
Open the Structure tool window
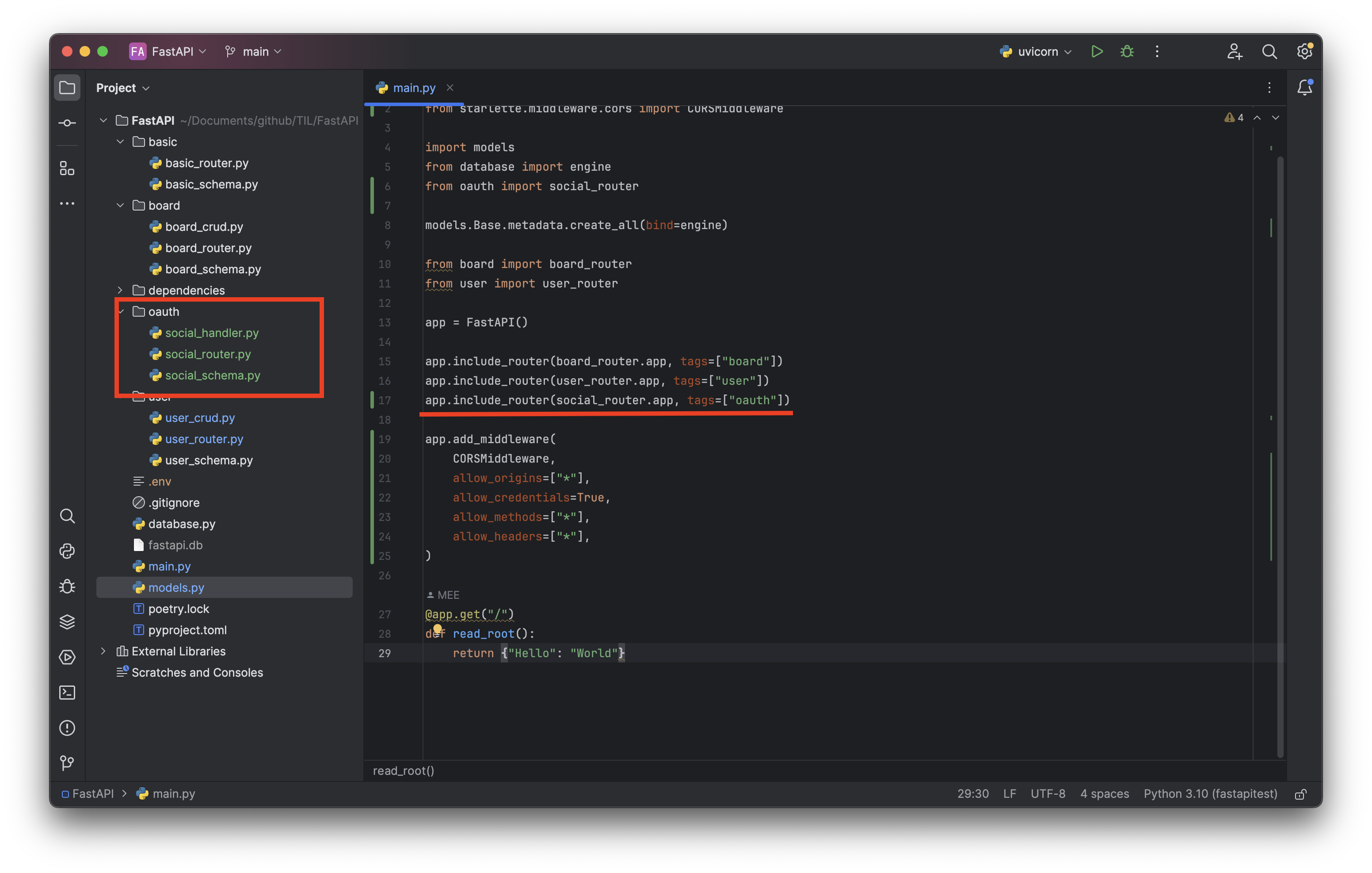tap(67, 168)
